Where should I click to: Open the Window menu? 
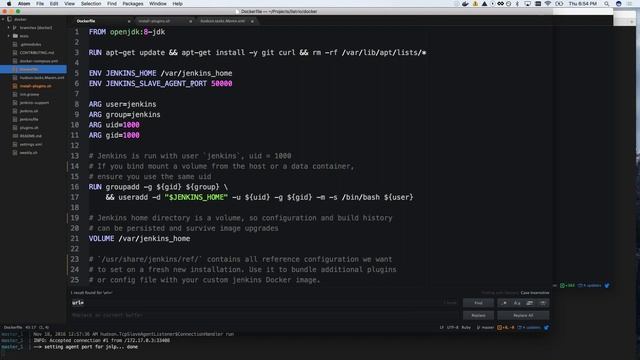(158, 4)
